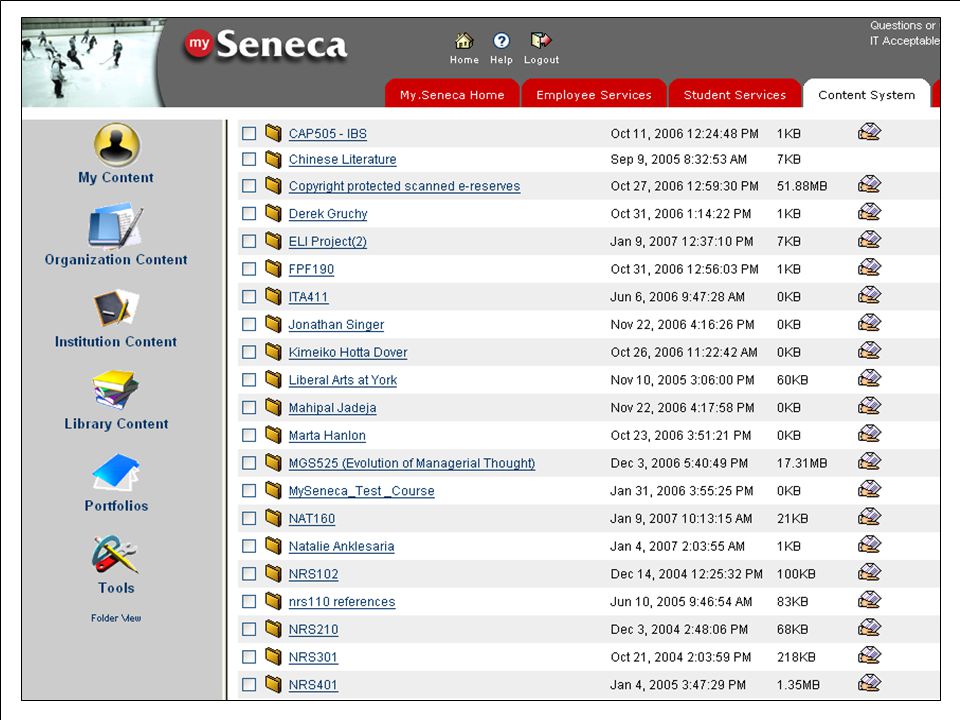Click modify icon for NRS401
Screen dimensions: 960x720
(x=869, y=683)
